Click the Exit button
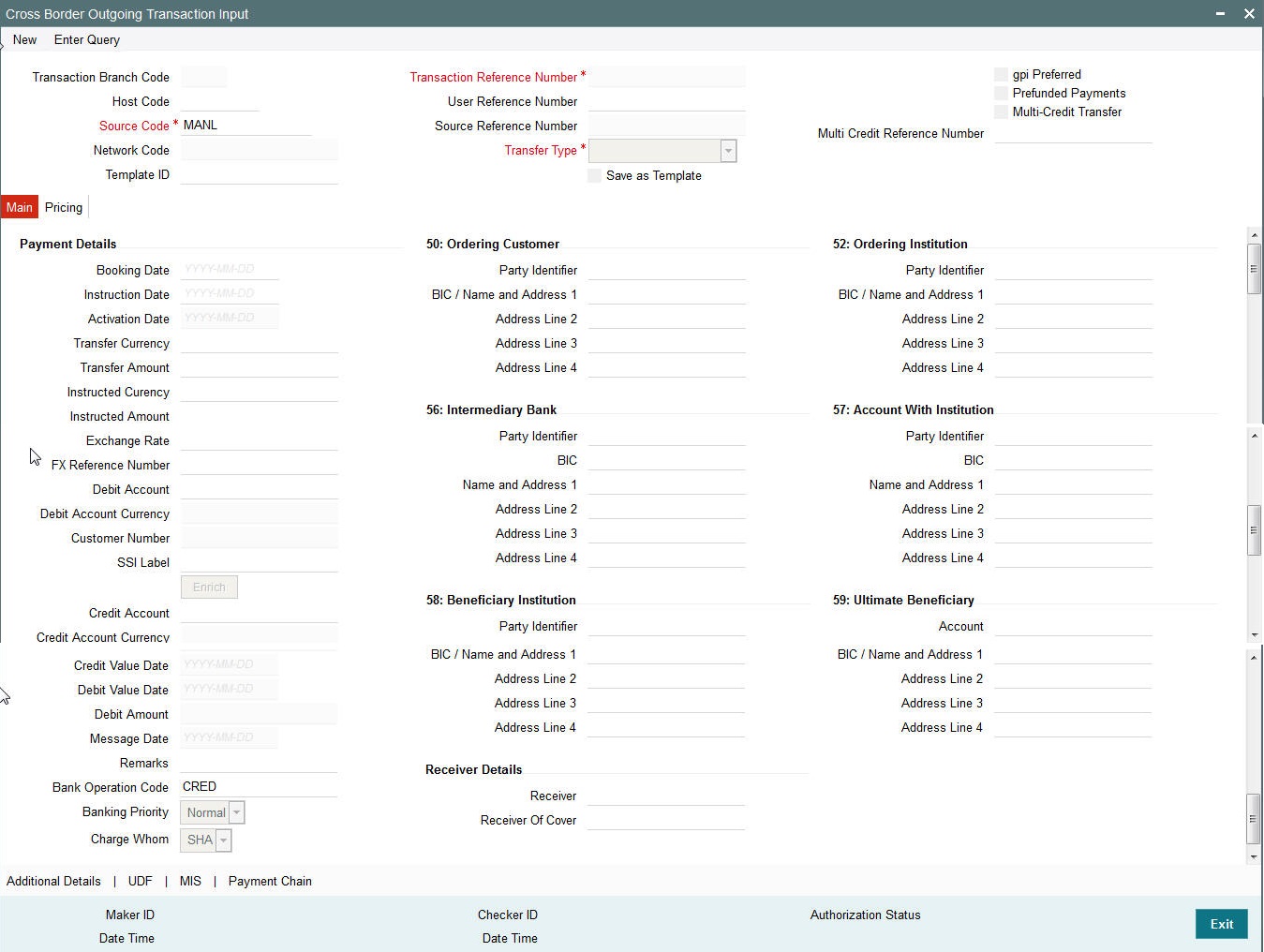This screenshot has width=1264, height=952. coord(1222,924)
